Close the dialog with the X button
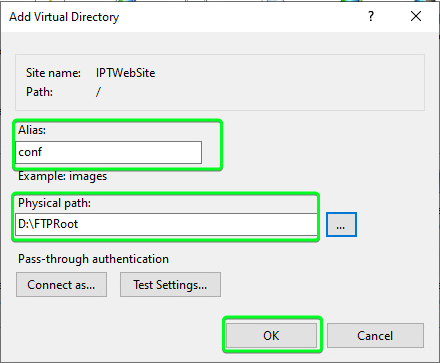Image resolution: width=440 pixels, height=363 pixels. coord(416,16)
